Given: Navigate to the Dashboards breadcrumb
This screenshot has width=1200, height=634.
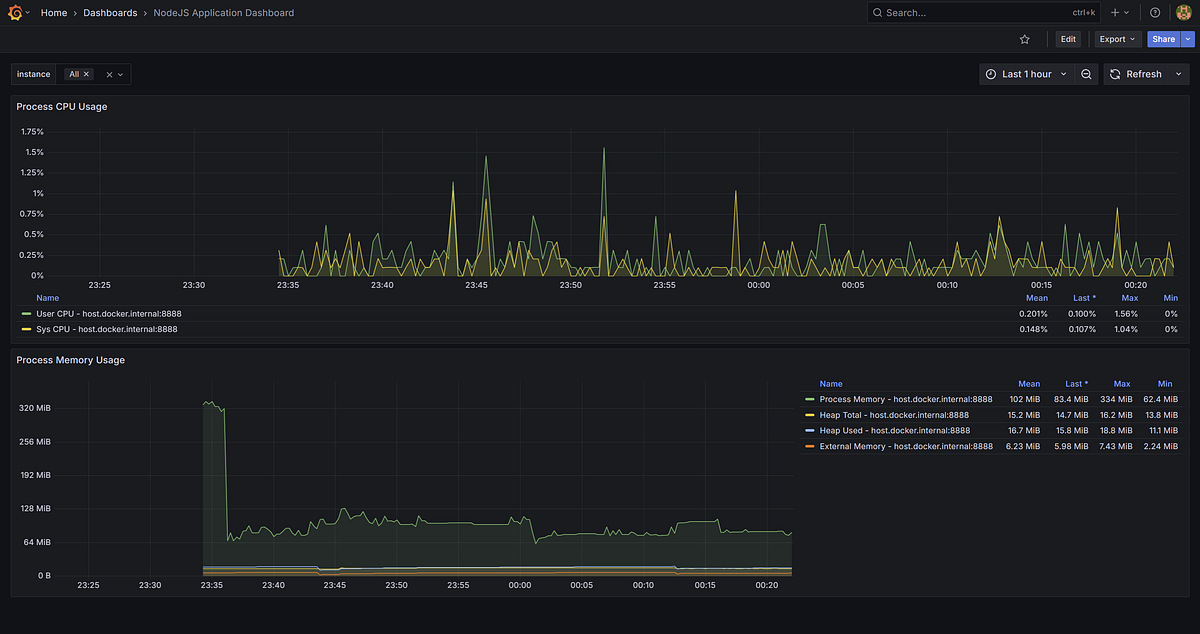Looking at the screenshot, I should (x=110, y=12).
